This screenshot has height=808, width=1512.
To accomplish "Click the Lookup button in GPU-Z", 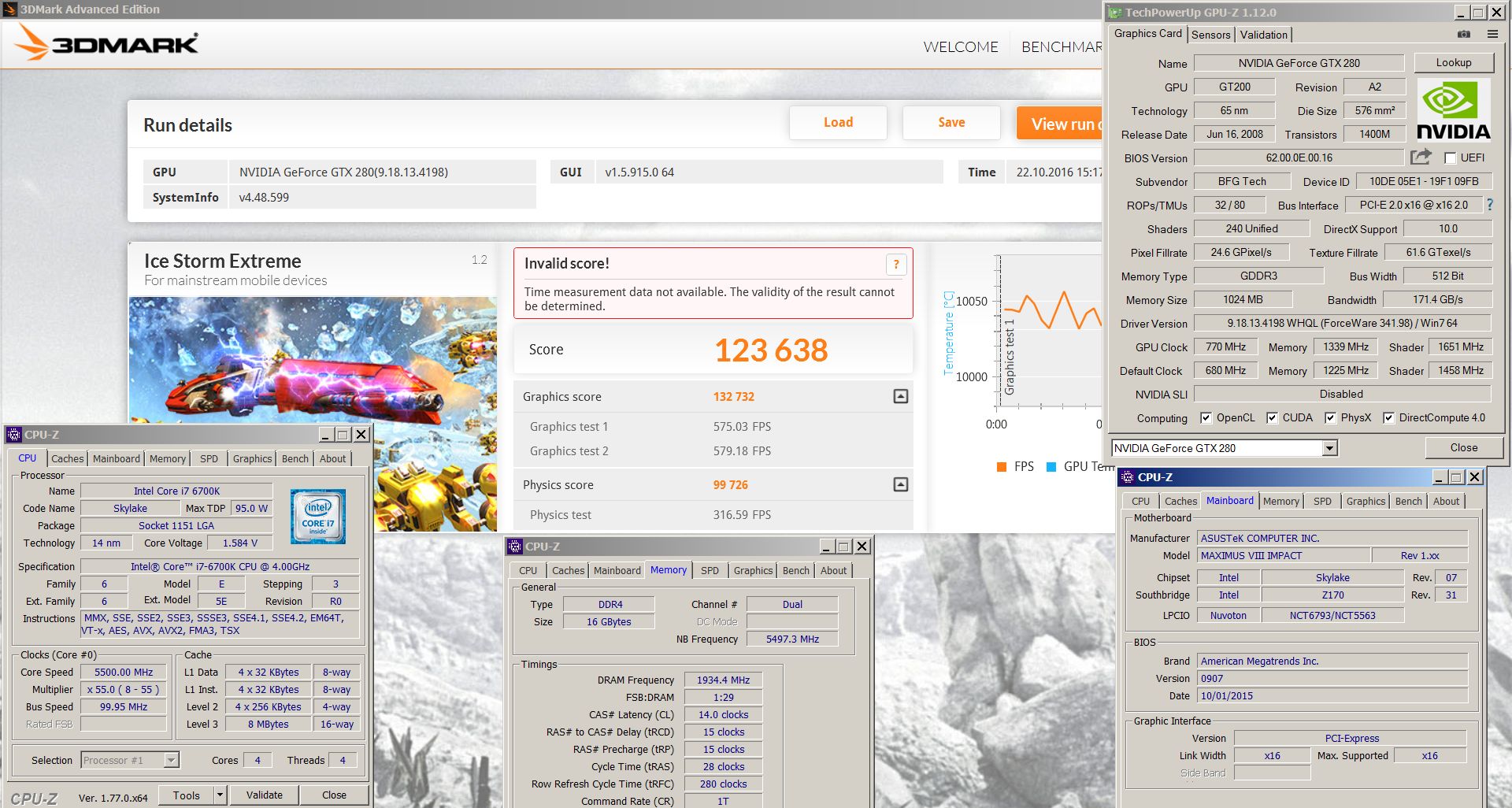I will tap(1454, 62).
